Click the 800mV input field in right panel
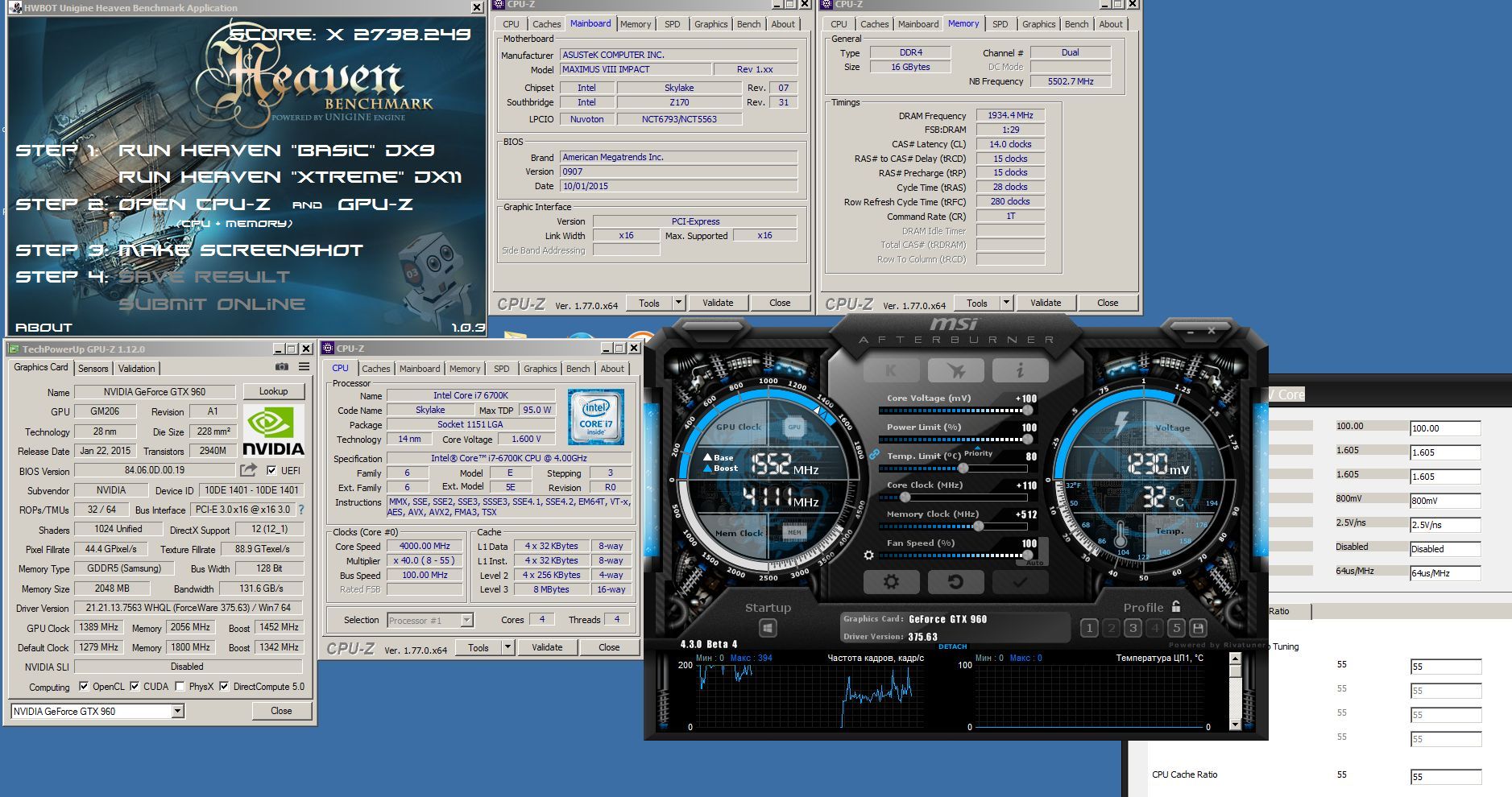 (x=1445, y=501)
